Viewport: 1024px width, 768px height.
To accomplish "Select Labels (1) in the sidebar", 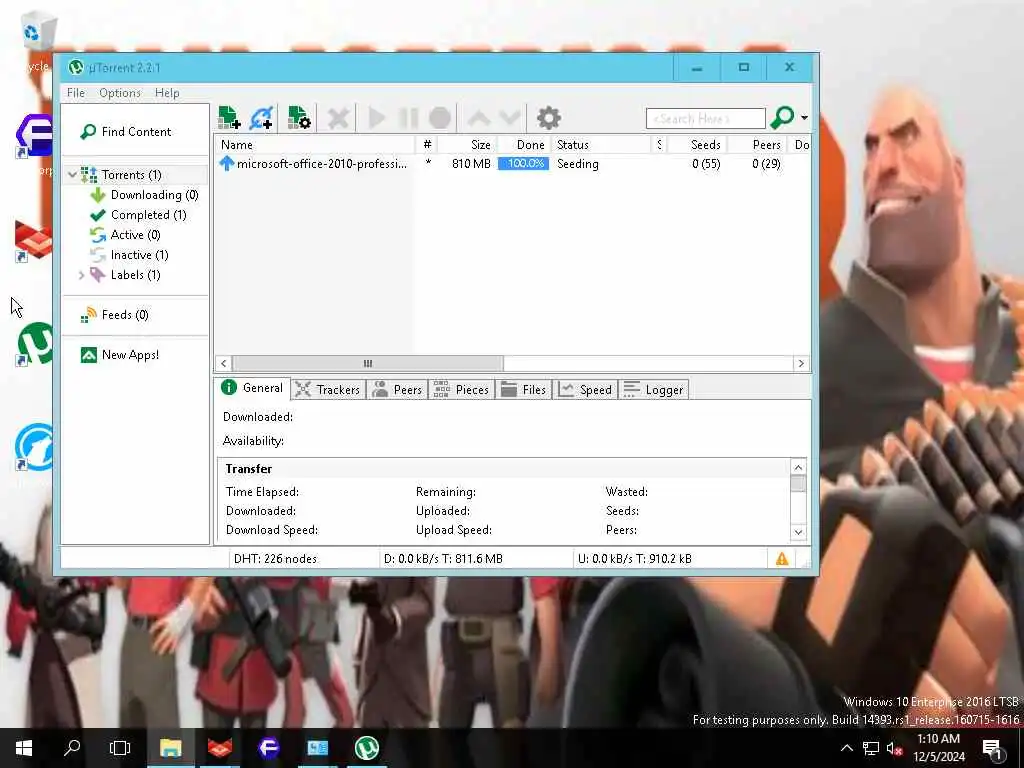I will (135, 275).
